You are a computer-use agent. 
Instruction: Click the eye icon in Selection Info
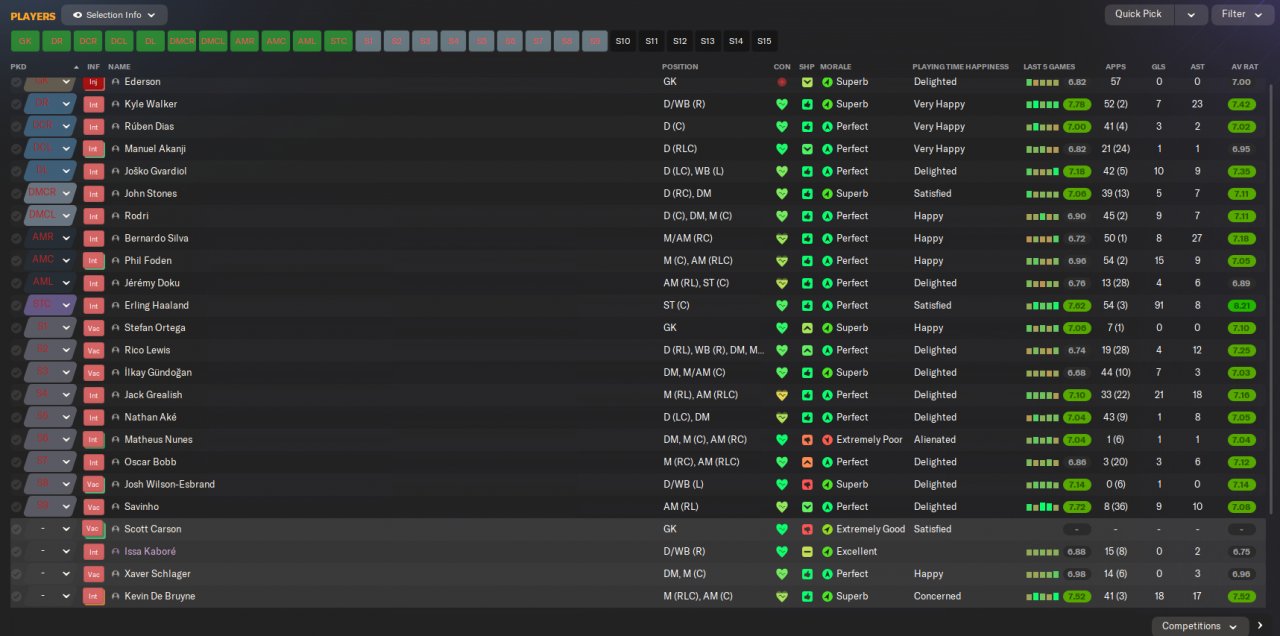pos(77,15)
